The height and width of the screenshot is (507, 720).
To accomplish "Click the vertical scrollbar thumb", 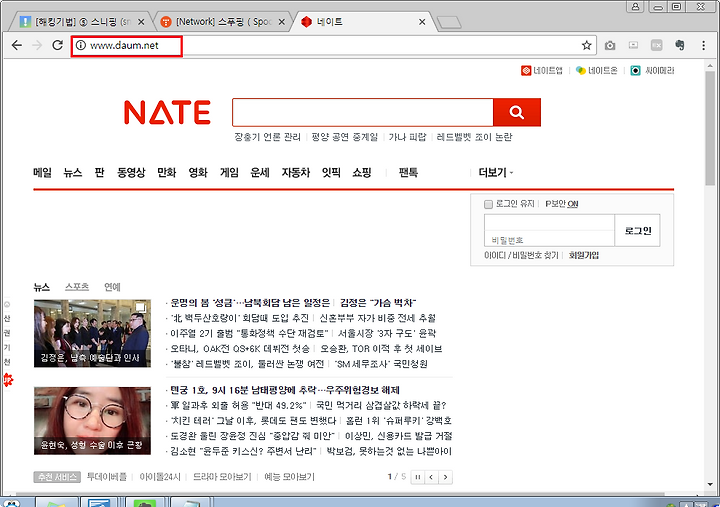I will pos(710,128).
